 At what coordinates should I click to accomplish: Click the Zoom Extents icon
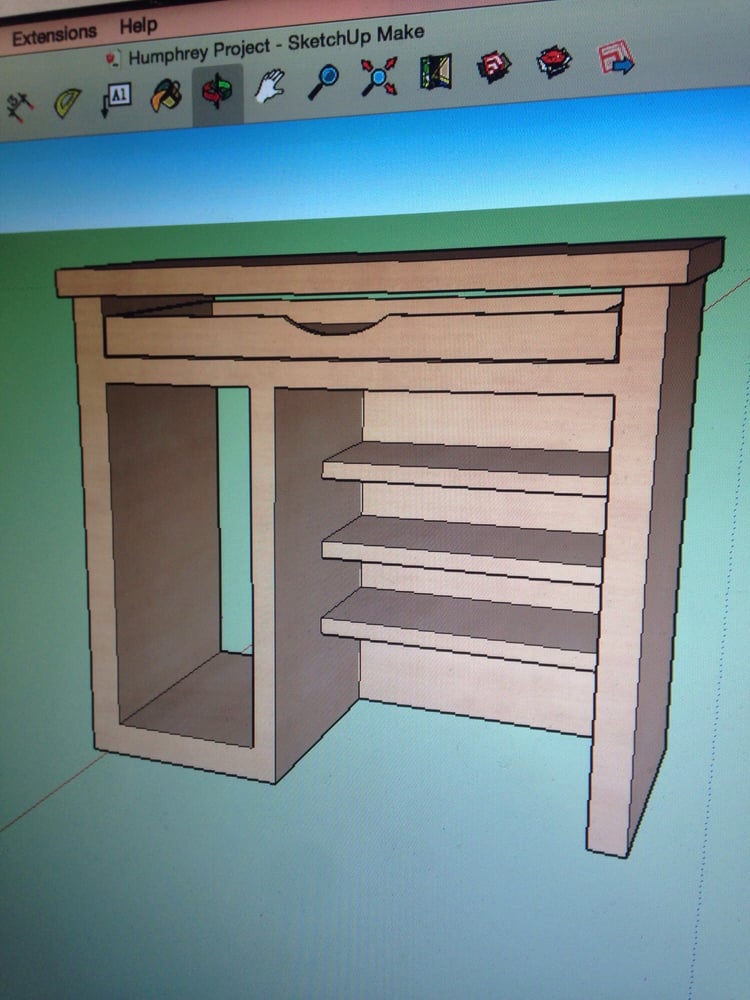pos(379,77)
